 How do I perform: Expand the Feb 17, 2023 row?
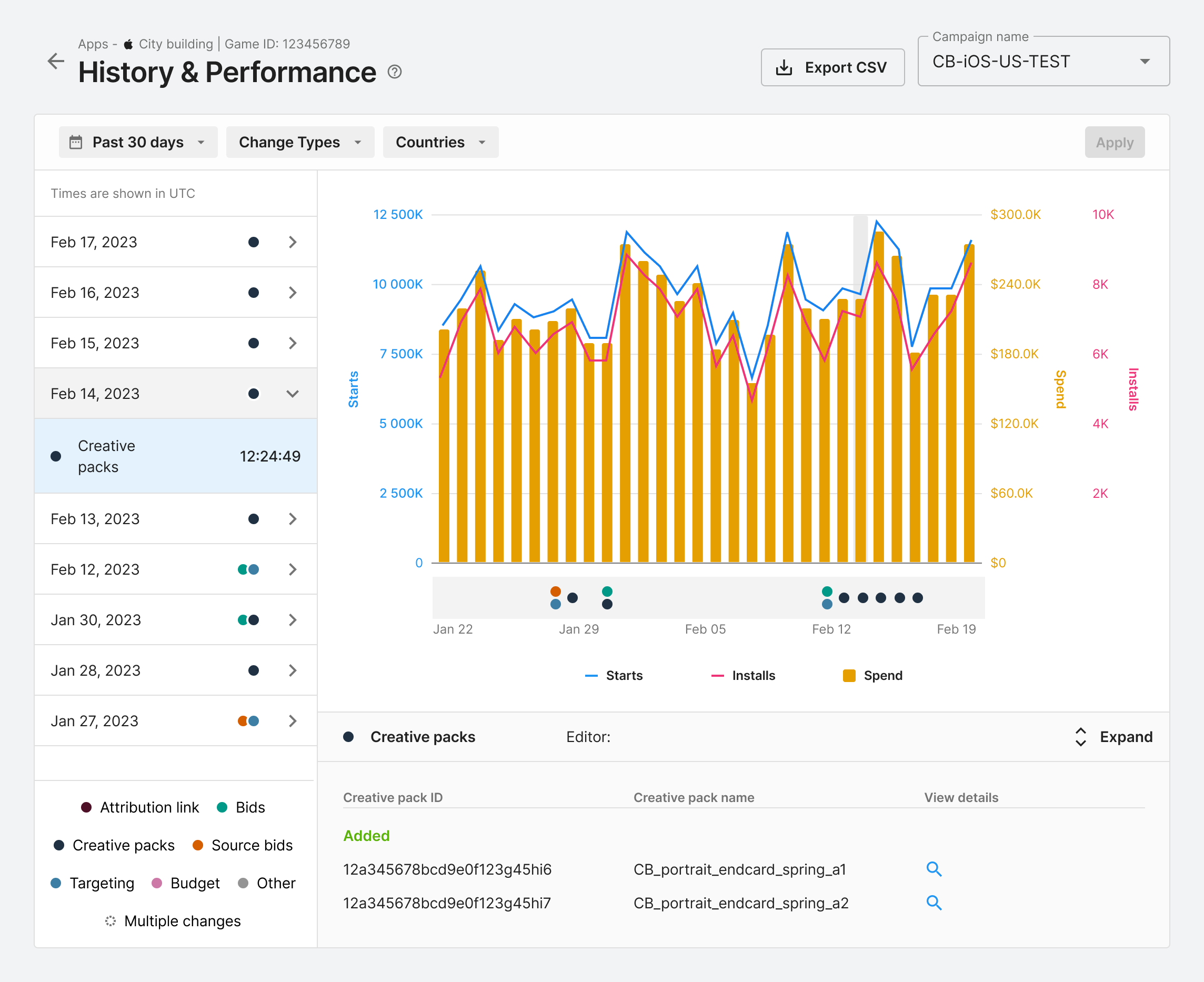pos(176,242)
